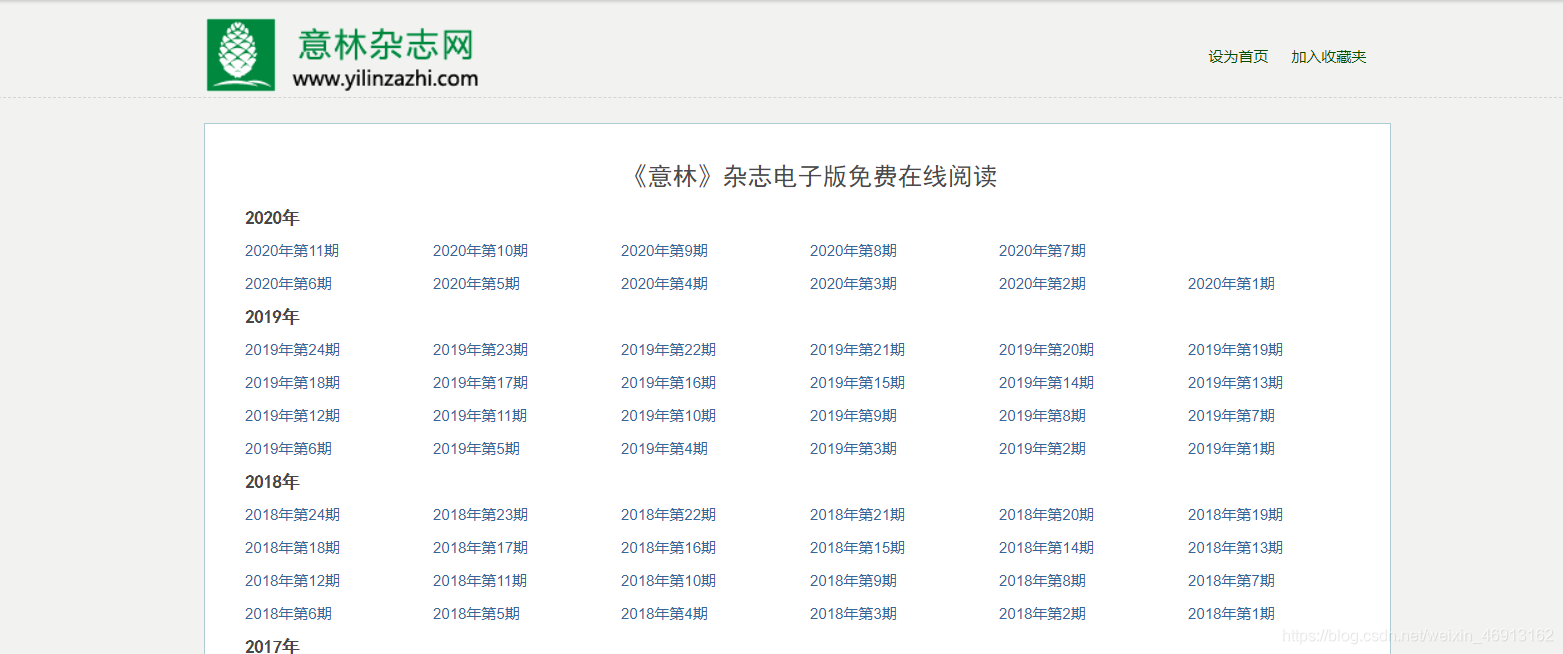Open issue 2018年第12期
The height and width of the screenshot is (654, 1563).
pos(292,581)
